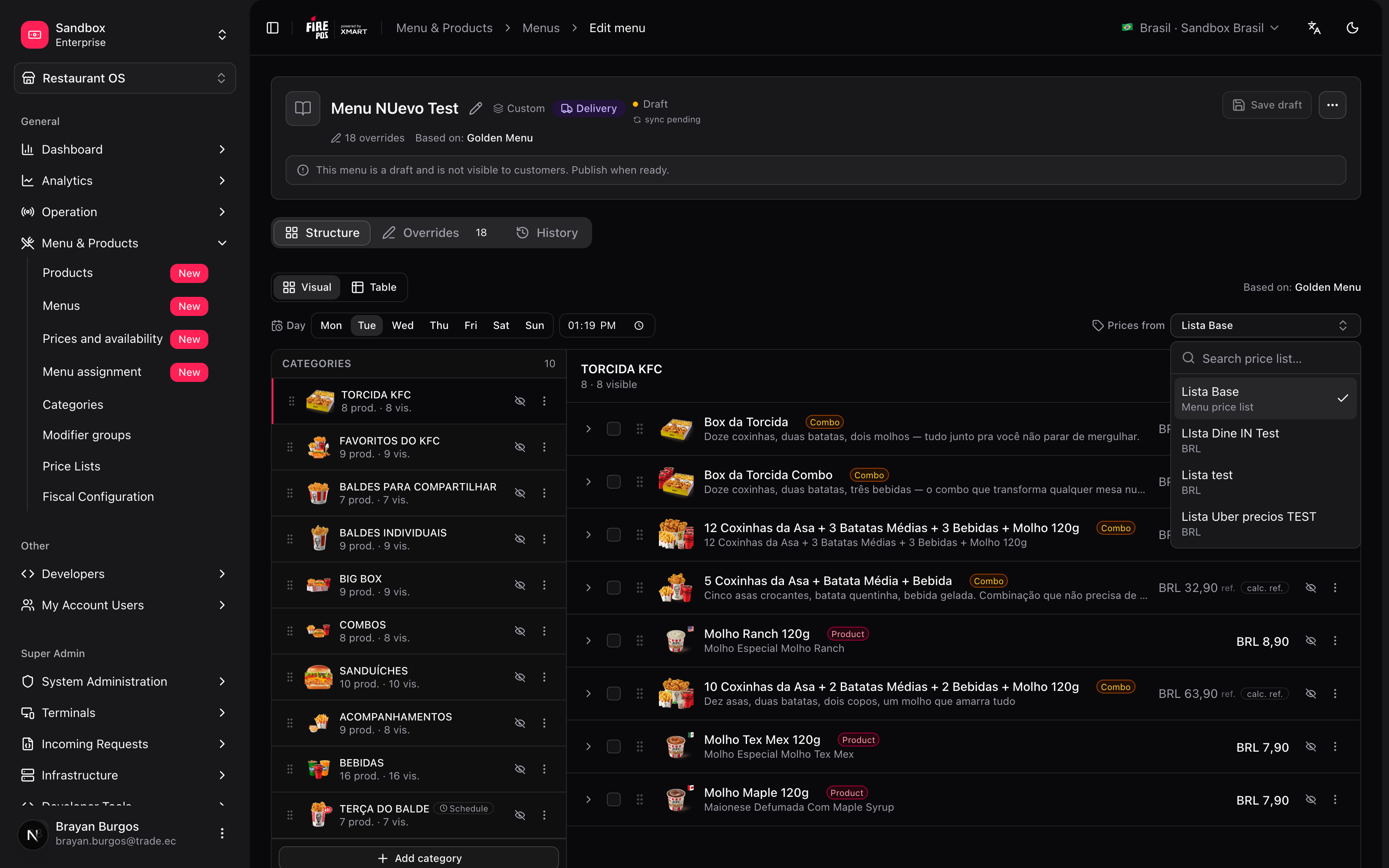Grab drag handle of Box da Torcida

pos(639,429)
